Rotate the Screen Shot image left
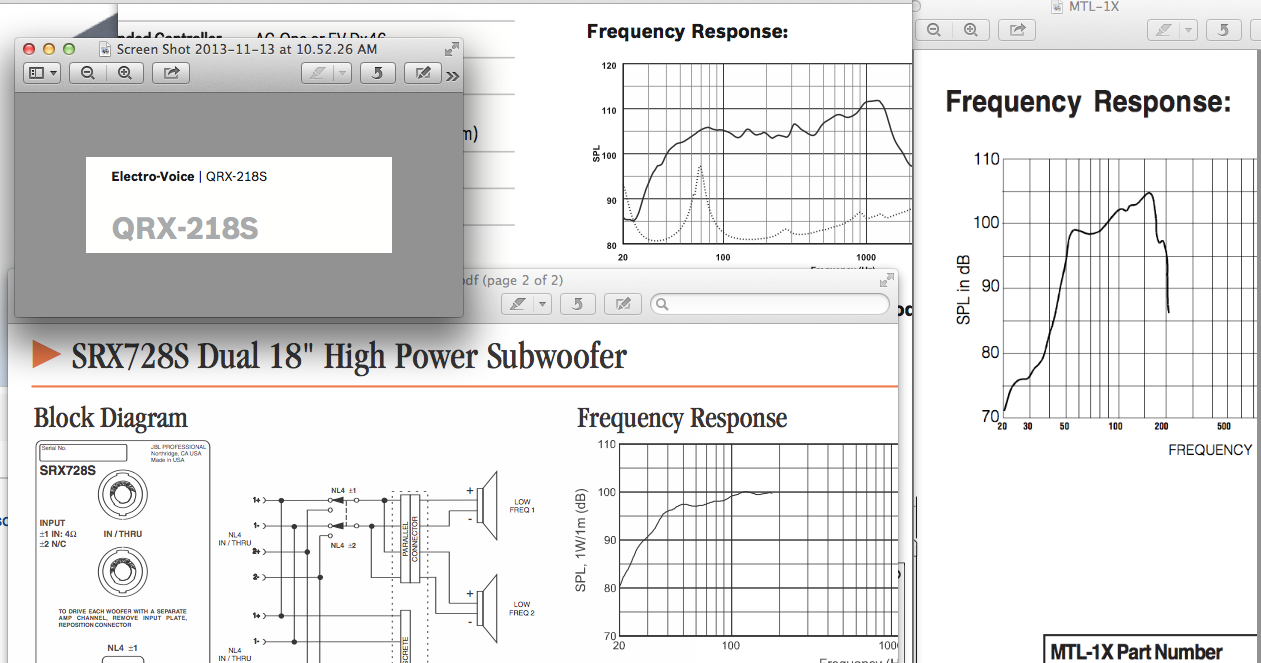 377,73
